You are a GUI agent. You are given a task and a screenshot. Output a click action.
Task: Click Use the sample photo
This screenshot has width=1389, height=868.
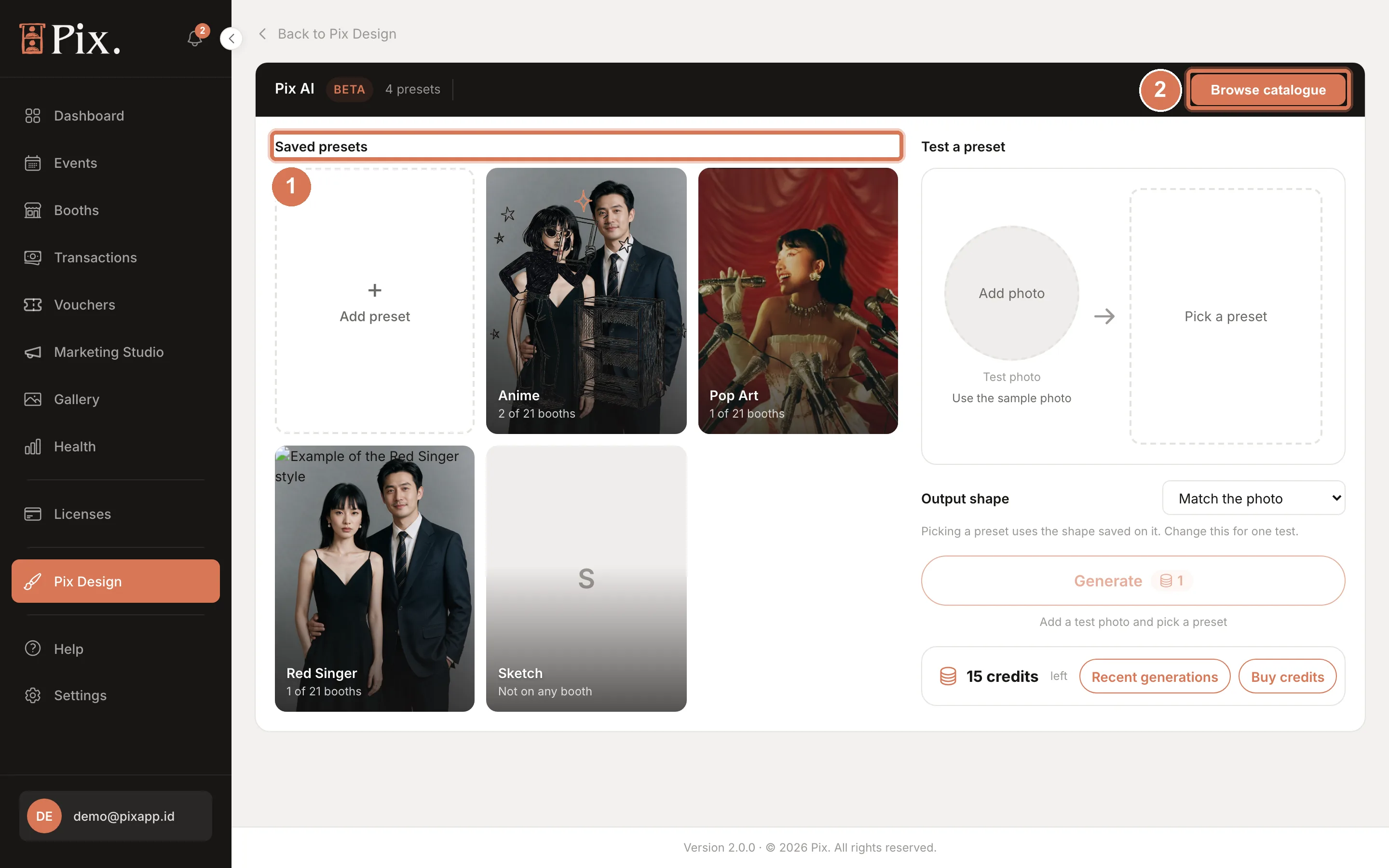coord(1011,398)
